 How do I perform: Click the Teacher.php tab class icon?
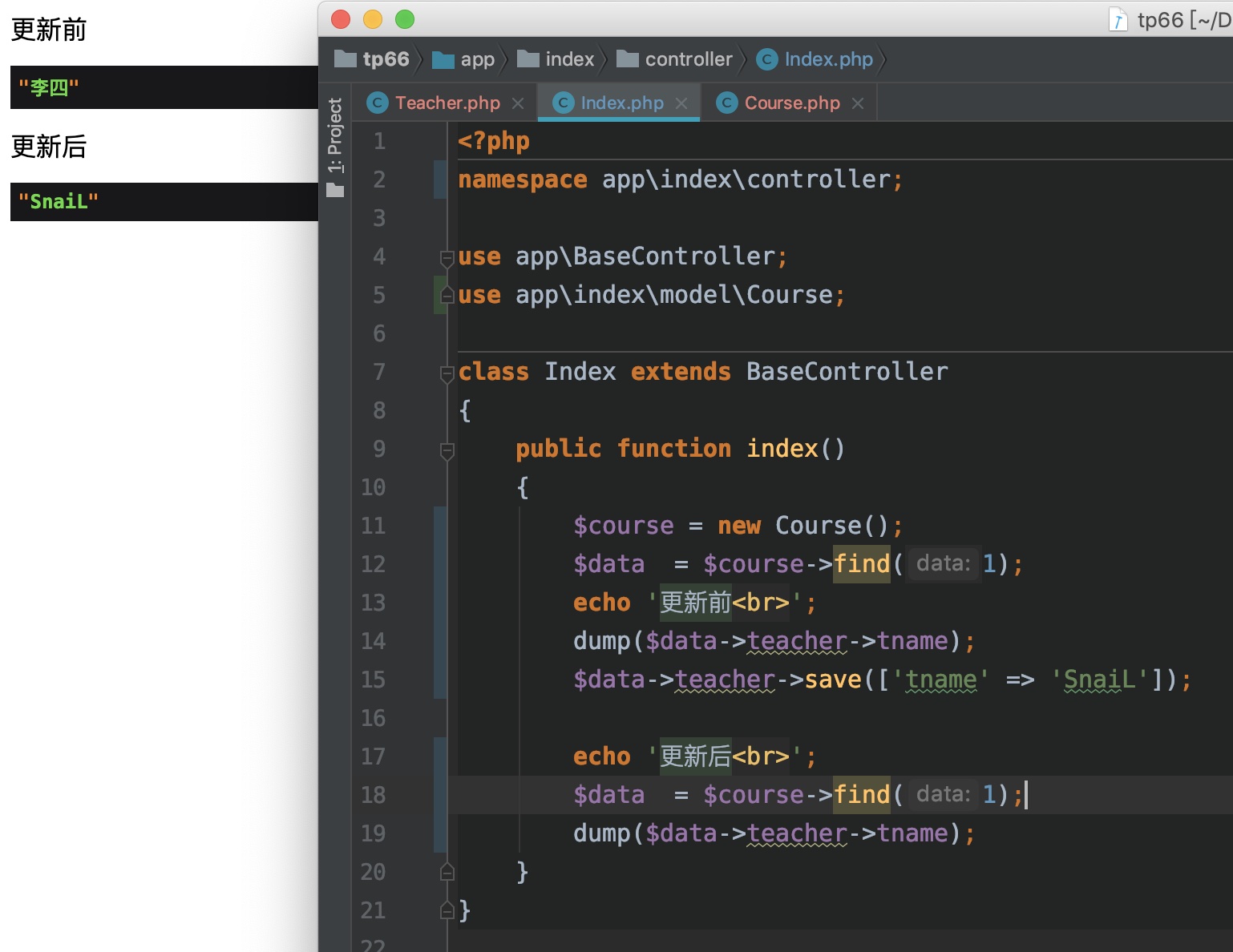pos(378,103)
